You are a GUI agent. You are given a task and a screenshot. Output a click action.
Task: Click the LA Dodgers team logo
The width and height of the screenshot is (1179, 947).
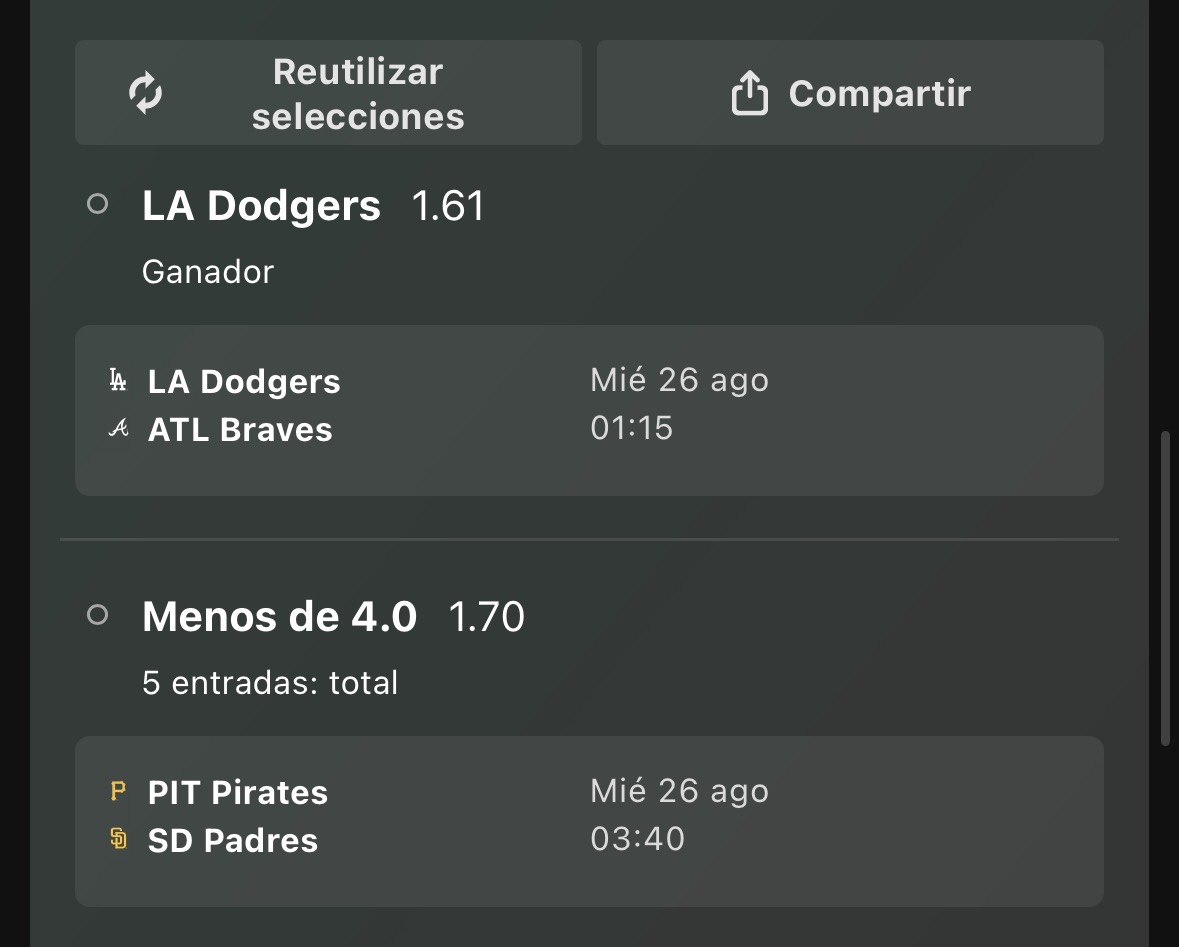[118, 381]
